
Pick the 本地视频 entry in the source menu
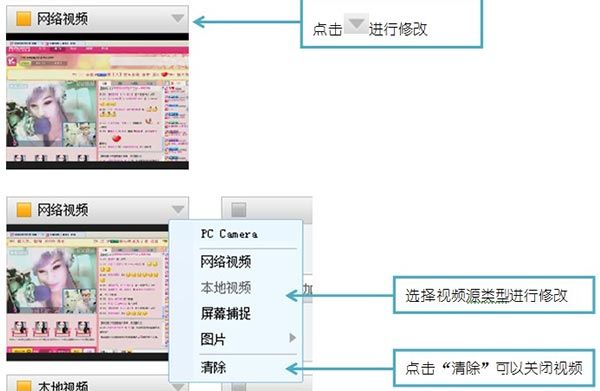point(226,288)
